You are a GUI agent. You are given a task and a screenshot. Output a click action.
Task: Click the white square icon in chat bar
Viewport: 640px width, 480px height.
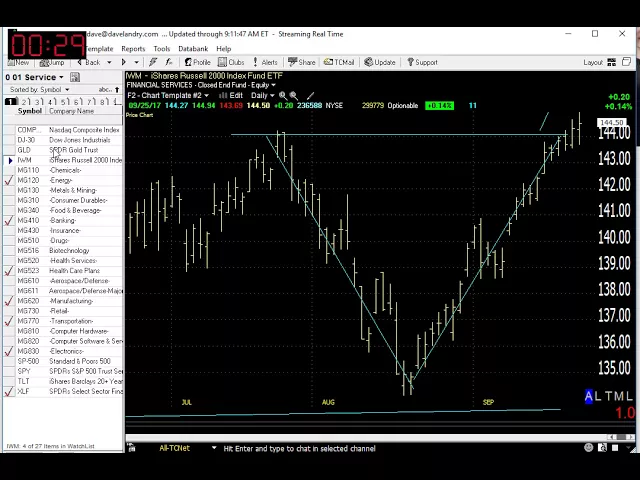click(615, 448)
